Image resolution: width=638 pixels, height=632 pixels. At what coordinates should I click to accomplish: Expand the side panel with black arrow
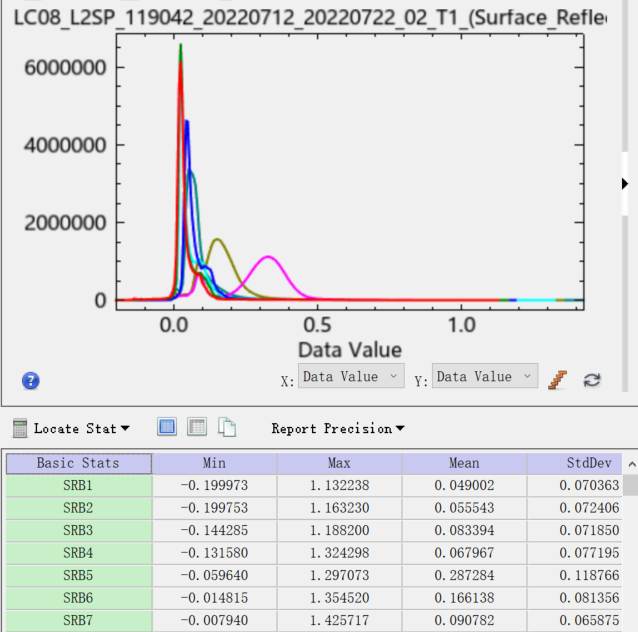coord(625,184)
